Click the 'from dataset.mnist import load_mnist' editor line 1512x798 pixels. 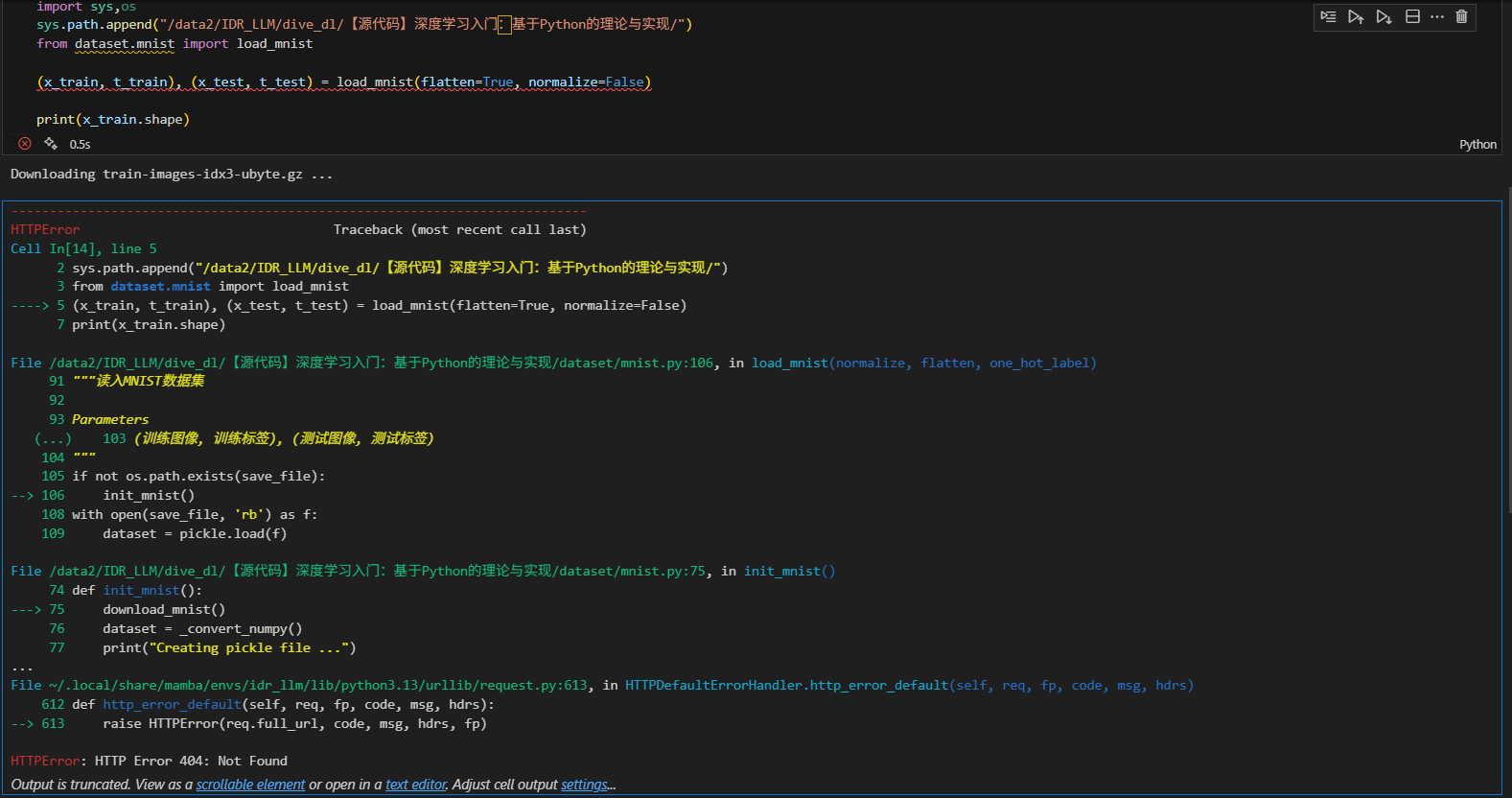(x=174, y=43)
